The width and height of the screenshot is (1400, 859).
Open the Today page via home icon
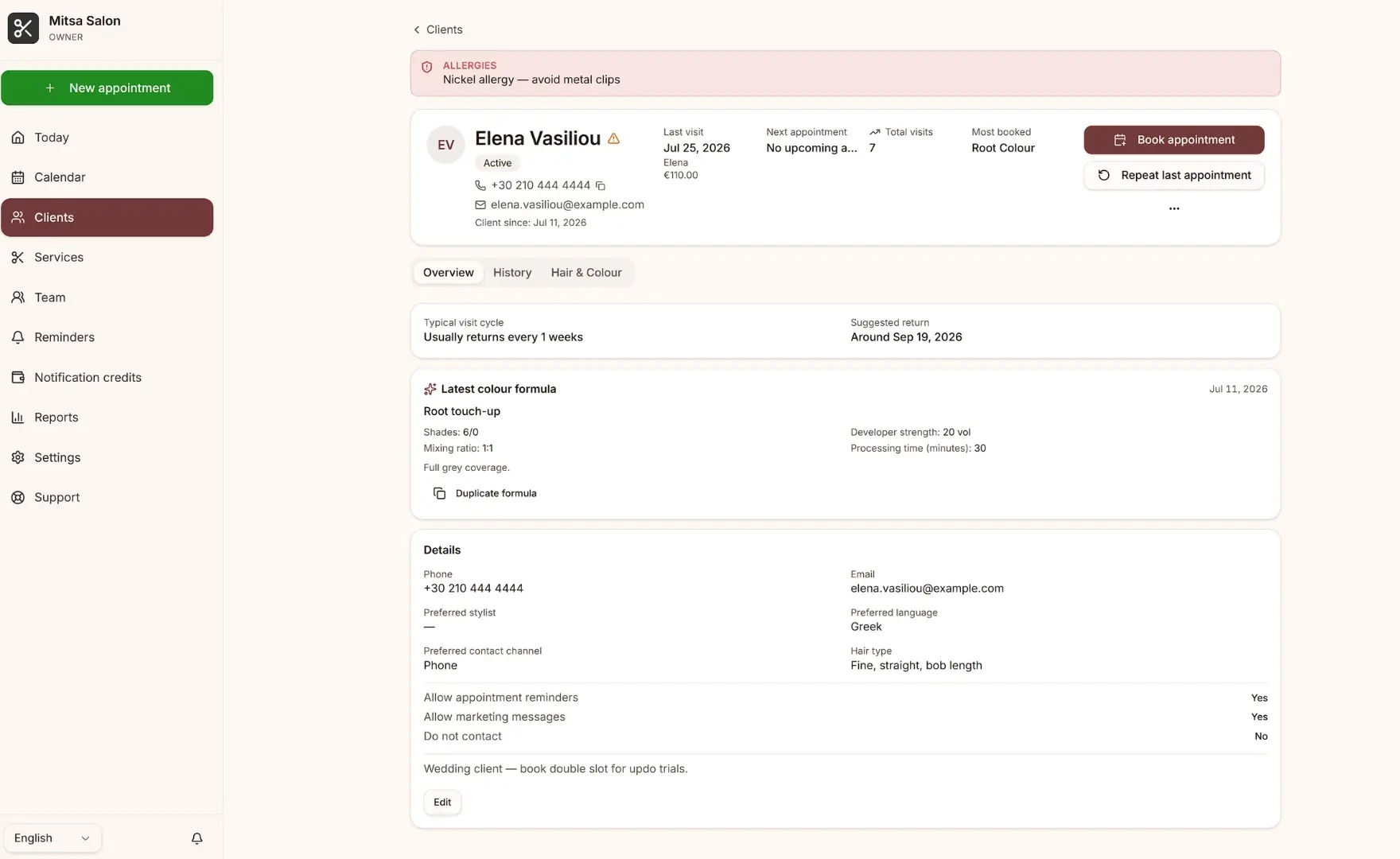click(17, 138)
